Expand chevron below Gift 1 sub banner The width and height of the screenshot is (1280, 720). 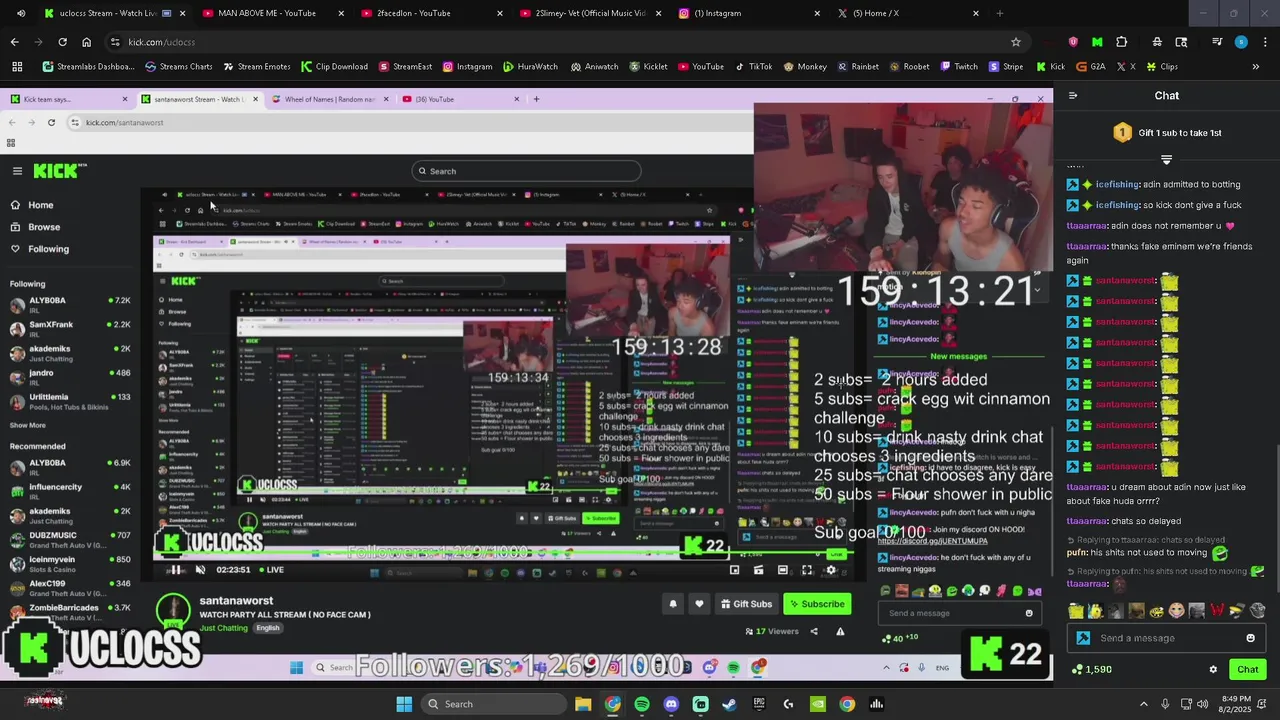[1166, 160]
